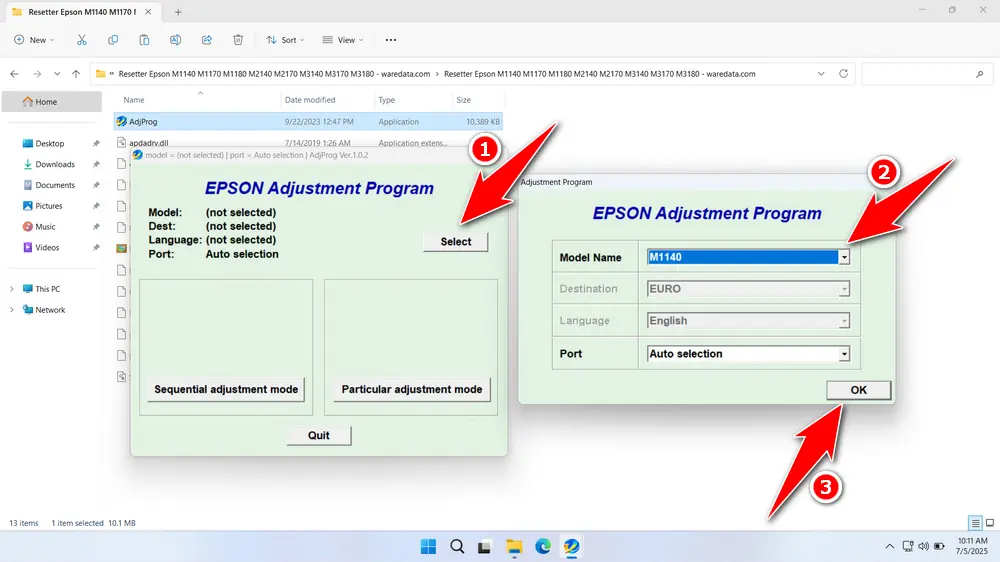Click the Paste icon in Explorer toolbar
The height and width of the screenshot is (562, 1000).
click(144, 40)
